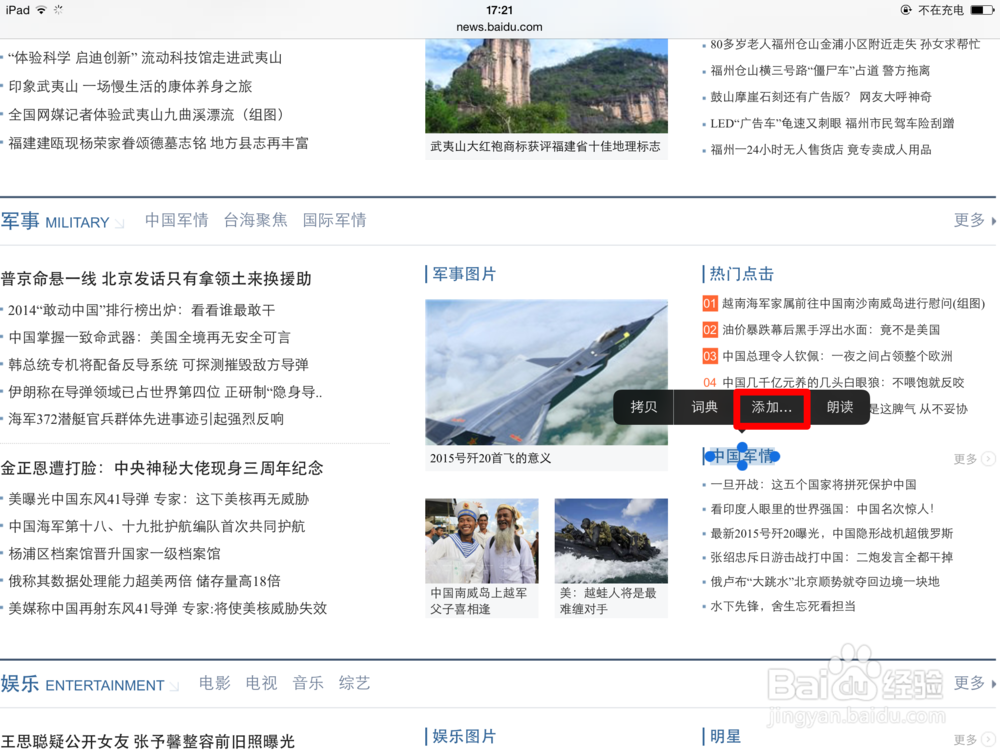Tap the highlighted 添加... menu option
This screenshot has width=1000, height=750.
pos(770,407)
